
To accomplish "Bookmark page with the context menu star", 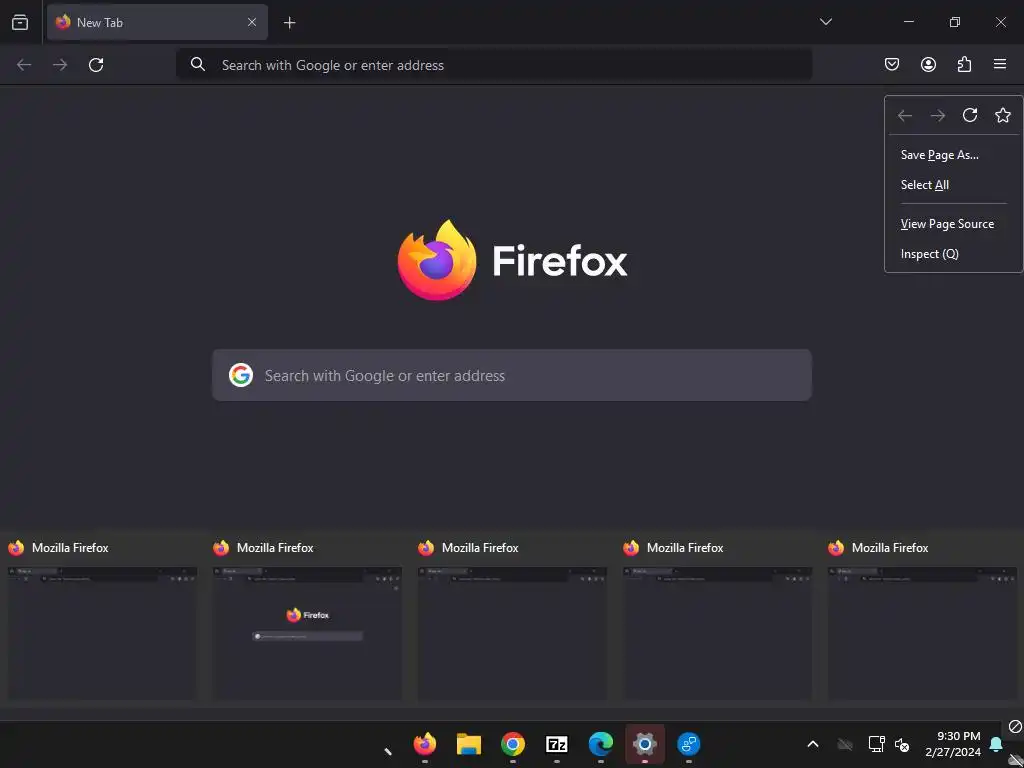I will pos(1003,116).
